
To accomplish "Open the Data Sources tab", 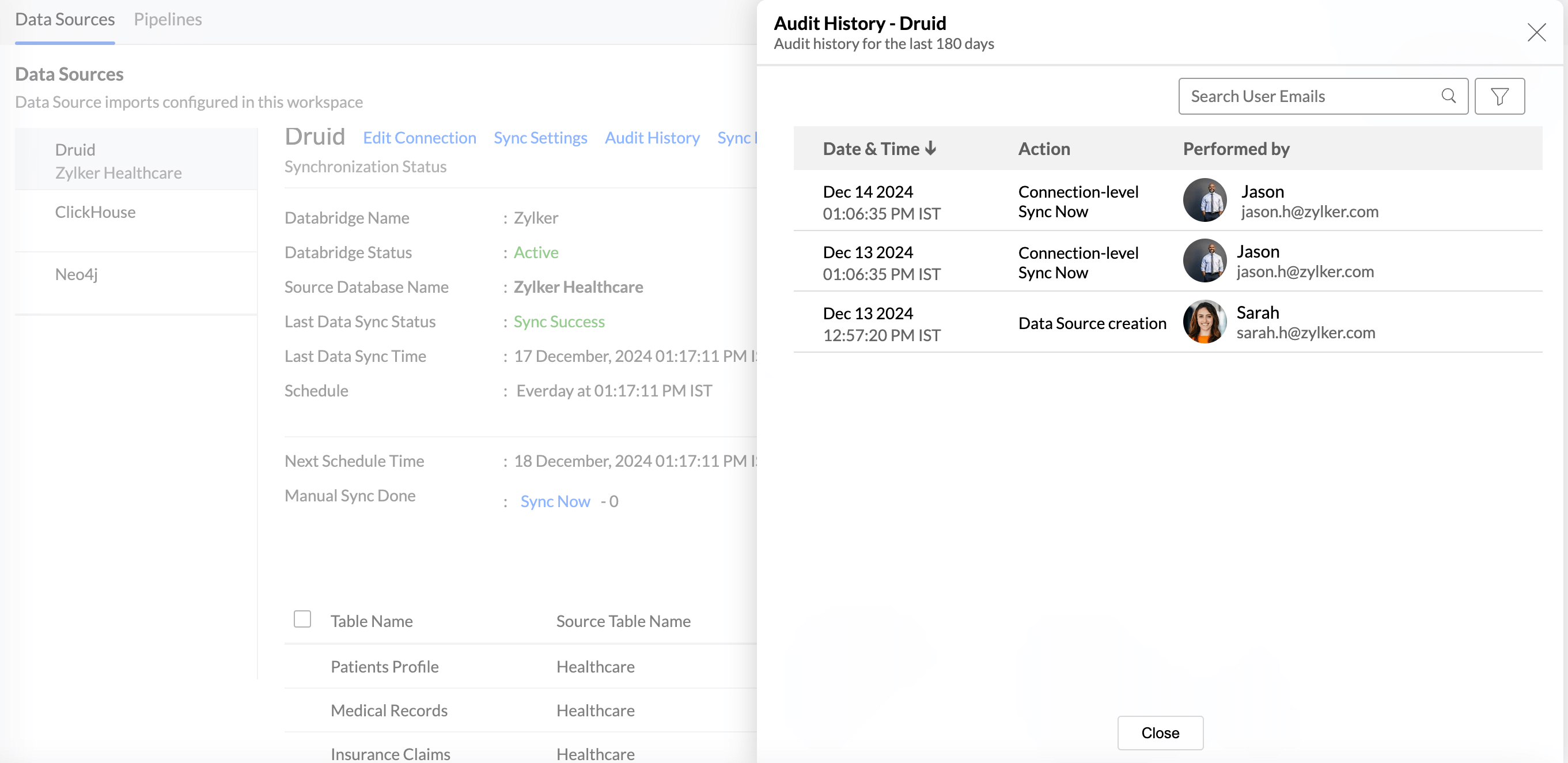I will tap(65, 20).
